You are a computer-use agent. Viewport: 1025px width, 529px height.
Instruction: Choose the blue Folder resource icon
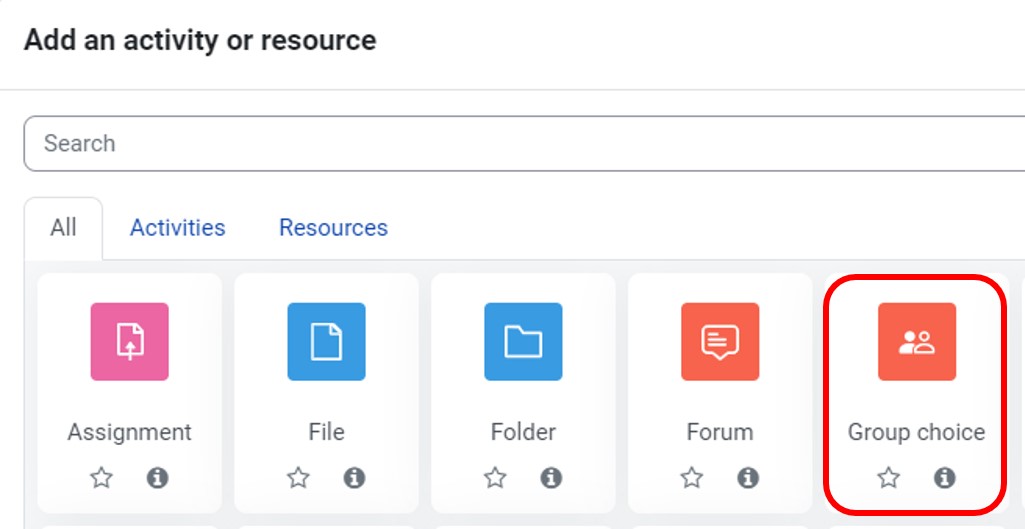pos(523,342)
